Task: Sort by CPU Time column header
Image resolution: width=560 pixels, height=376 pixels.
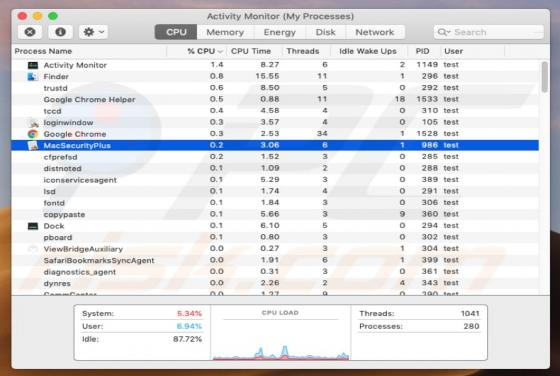Action: tap(254, 51)
